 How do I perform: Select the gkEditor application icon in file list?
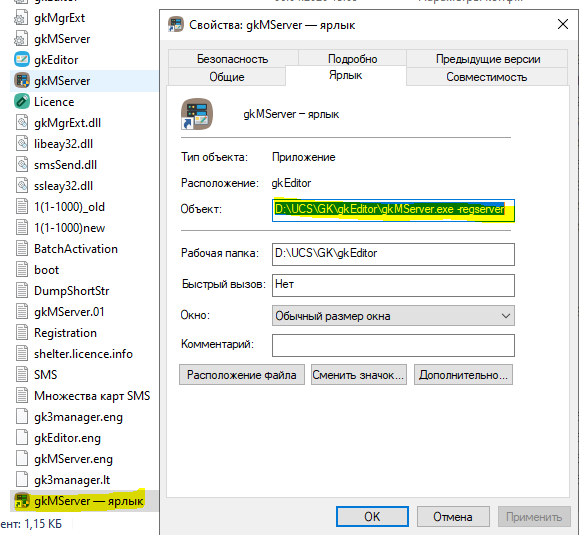tap(22, 59)
